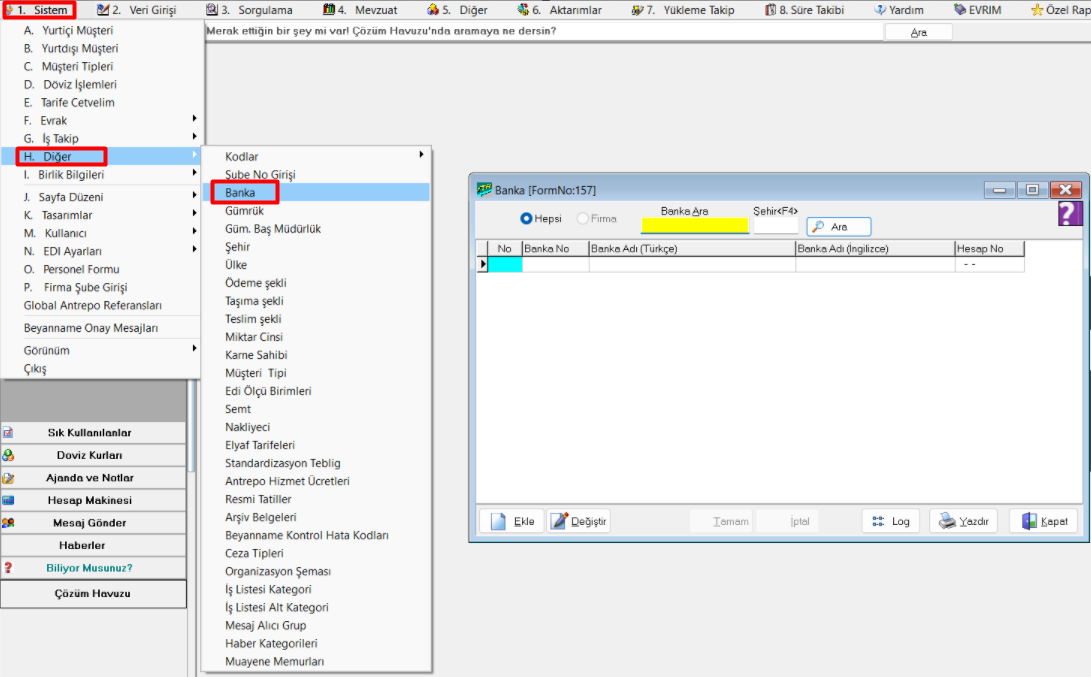Open the Çözüm Havuzu sidebar button
This screenshot has height=677, width=1091.
[x=93, y=594]
